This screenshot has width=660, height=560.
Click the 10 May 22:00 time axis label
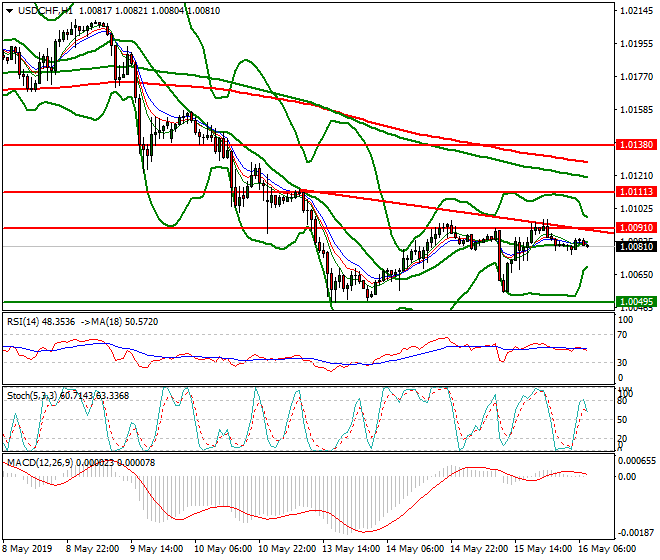pos(287,549)
